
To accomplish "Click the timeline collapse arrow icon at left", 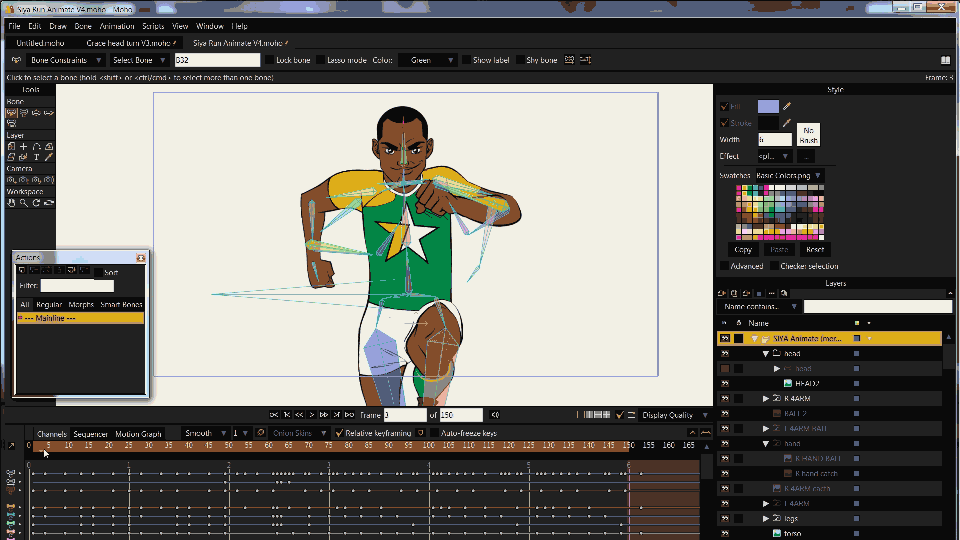I will [x=11, y=446].
